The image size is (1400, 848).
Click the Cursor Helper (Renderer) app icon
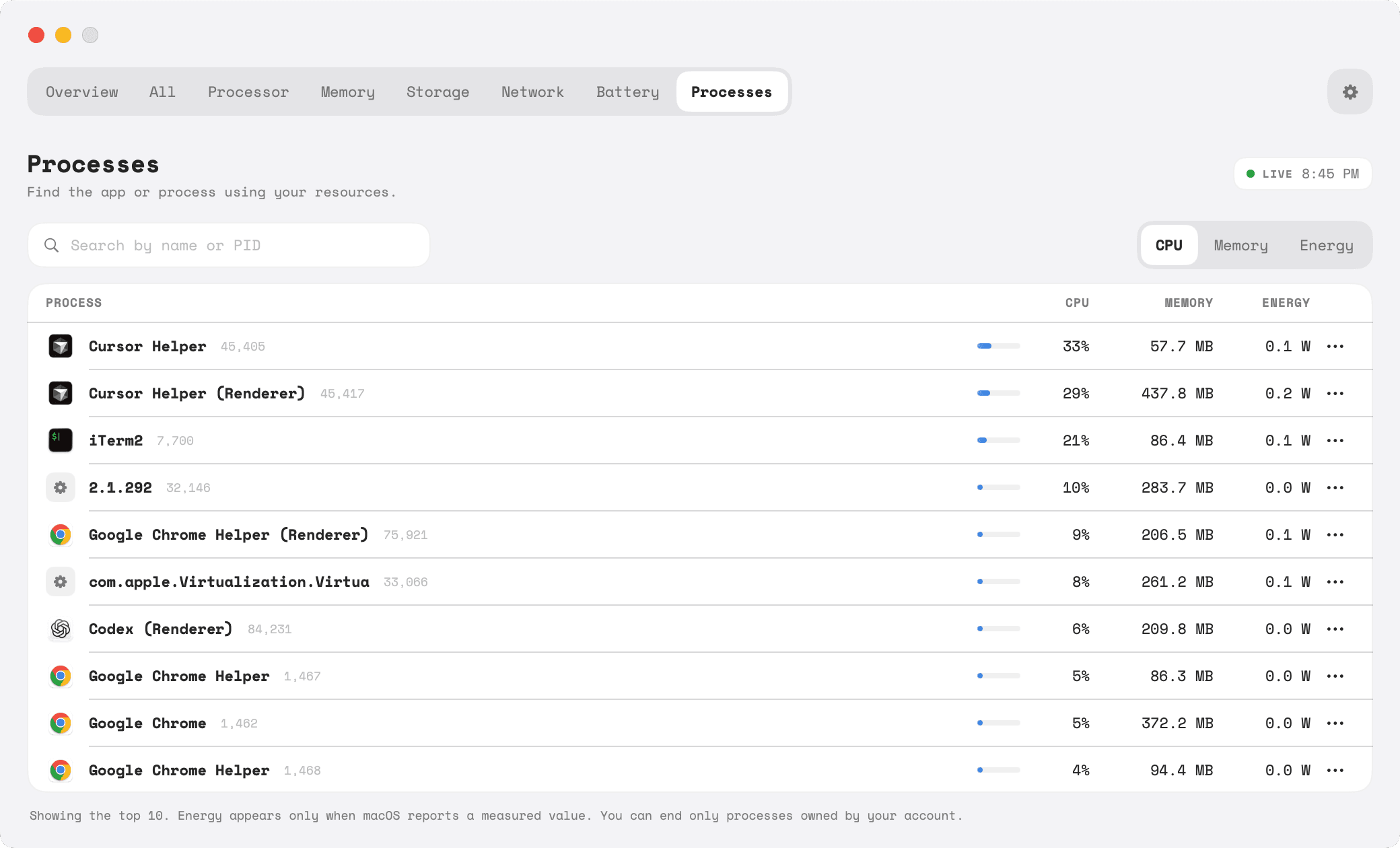click(61, 393)
